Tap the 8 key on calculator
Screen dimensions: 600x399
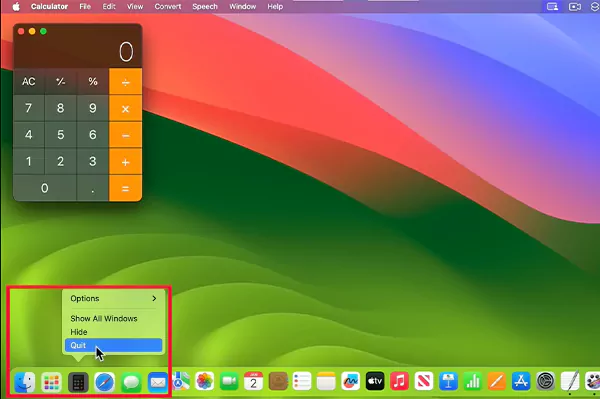click(60, 108)
